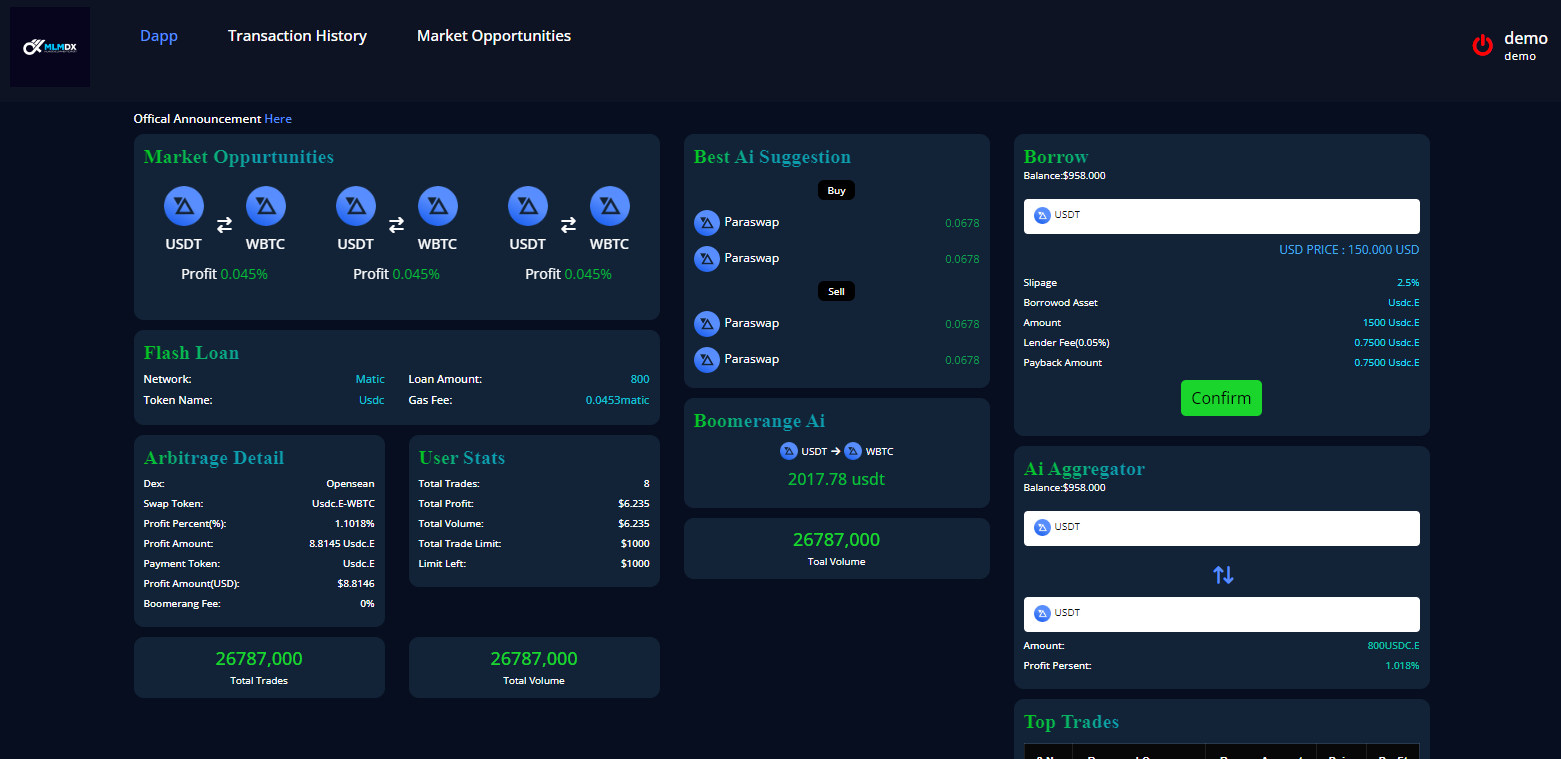Click the red power logout icon
The width and height of the screenshot is (1561, 759).
coord(1482,45)
